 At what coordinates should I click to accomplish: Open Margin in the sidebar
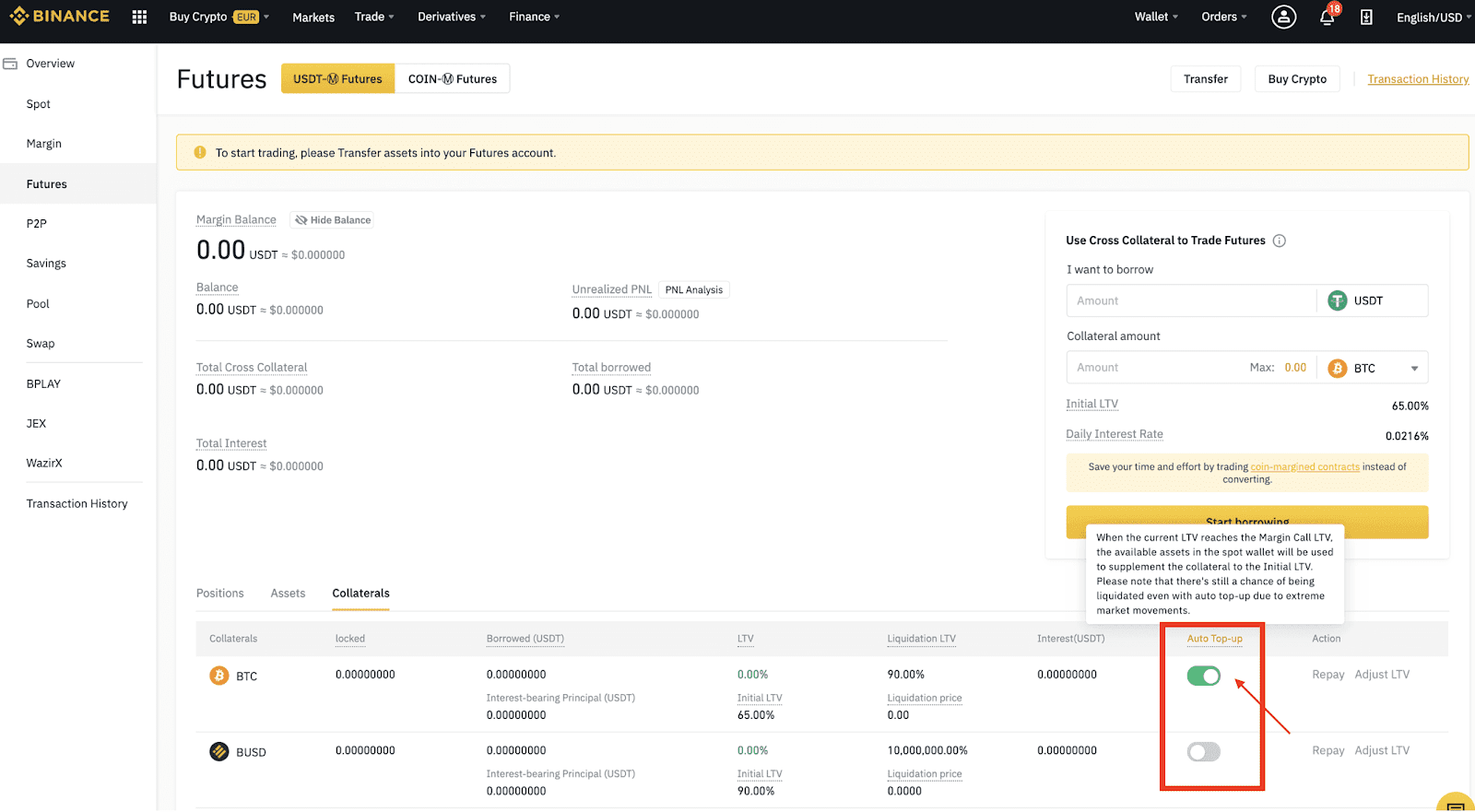tap(44, 144)
